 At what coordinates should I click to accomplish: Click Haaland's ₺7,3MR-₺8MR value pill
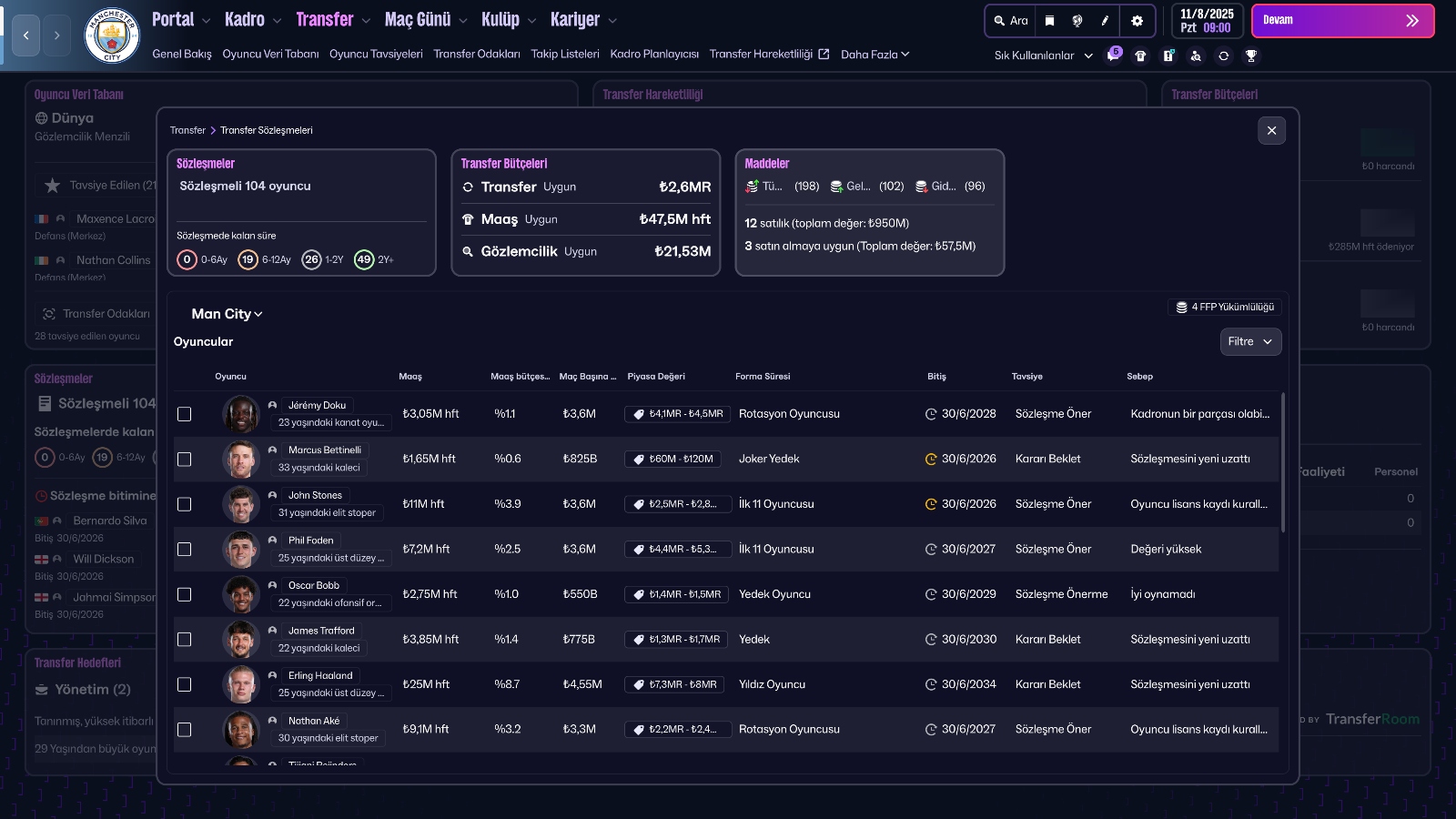(673, 684)
